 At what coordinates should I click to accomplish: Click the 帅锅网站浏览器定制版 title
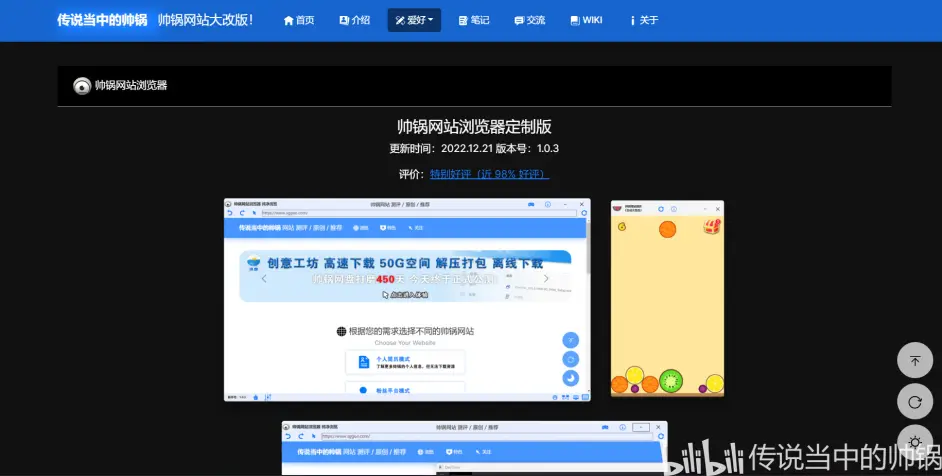pyautogui.click(x=475, y=127)
